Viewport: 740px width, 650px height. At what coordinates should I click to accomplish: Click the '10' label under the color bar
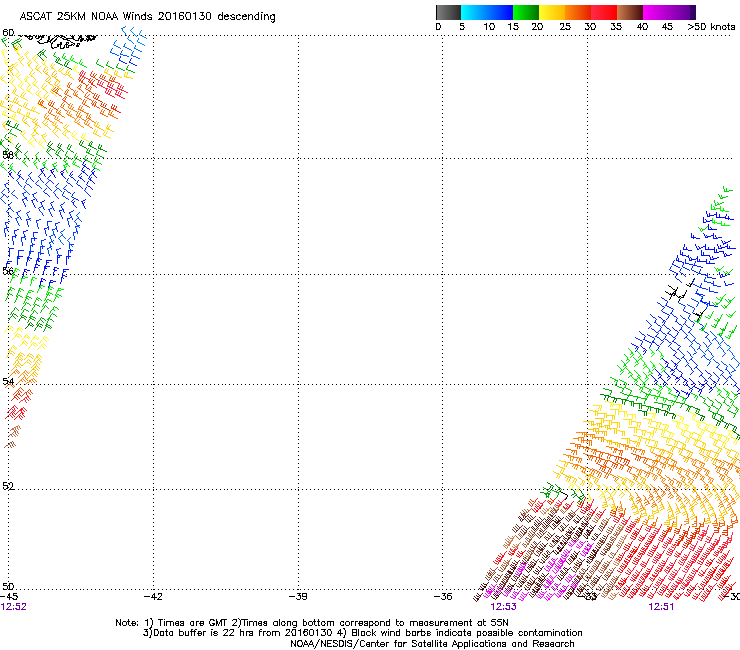coord(489,26)
